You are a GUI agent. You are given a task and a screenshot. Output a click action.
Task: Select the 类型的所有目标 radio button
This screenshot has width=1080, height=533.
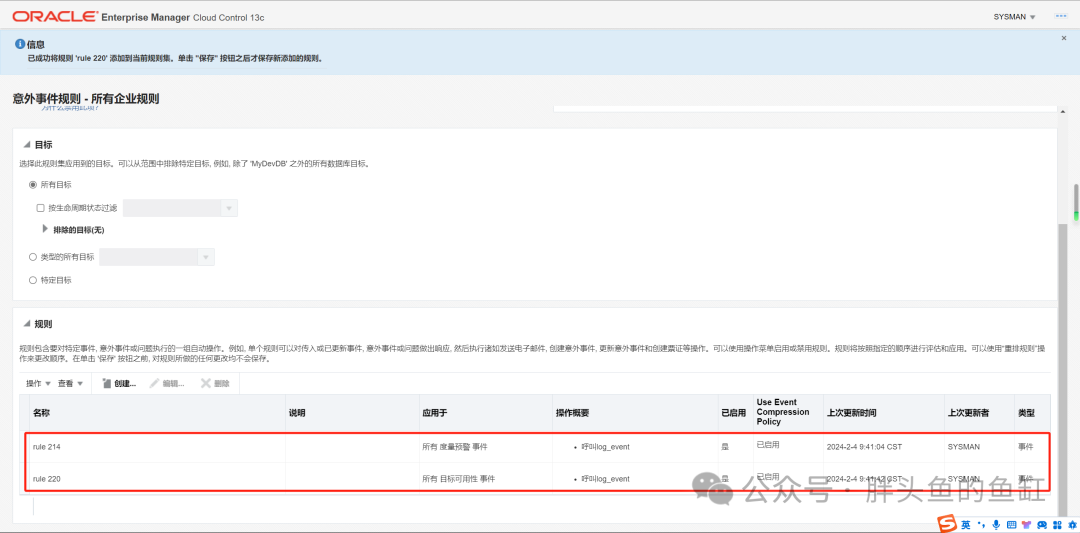click(x=32, y=257)
